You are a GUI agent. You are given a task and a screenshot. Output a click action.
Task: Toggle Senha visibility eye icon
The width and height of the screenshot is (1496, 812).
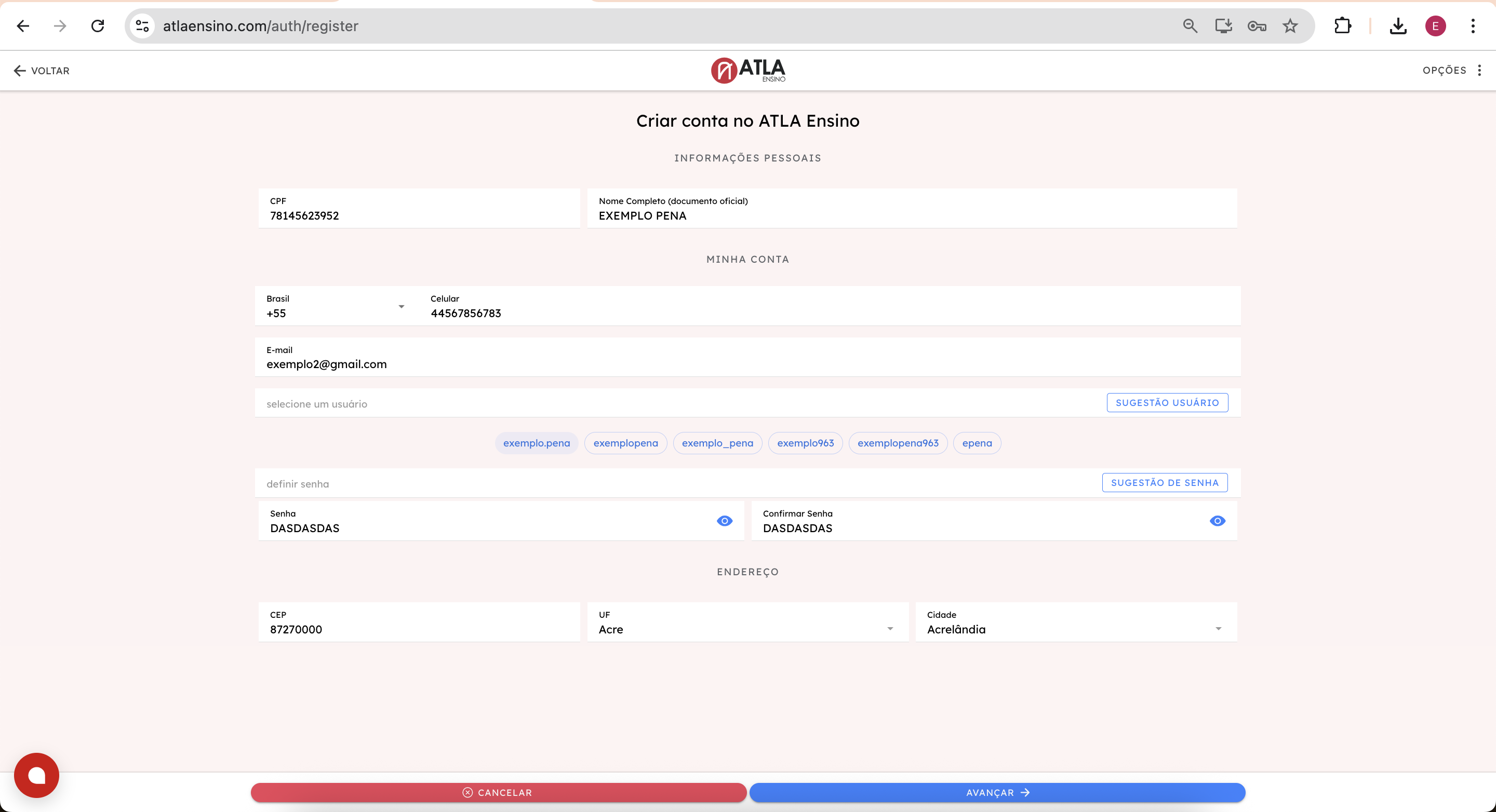tap(724, 521)
